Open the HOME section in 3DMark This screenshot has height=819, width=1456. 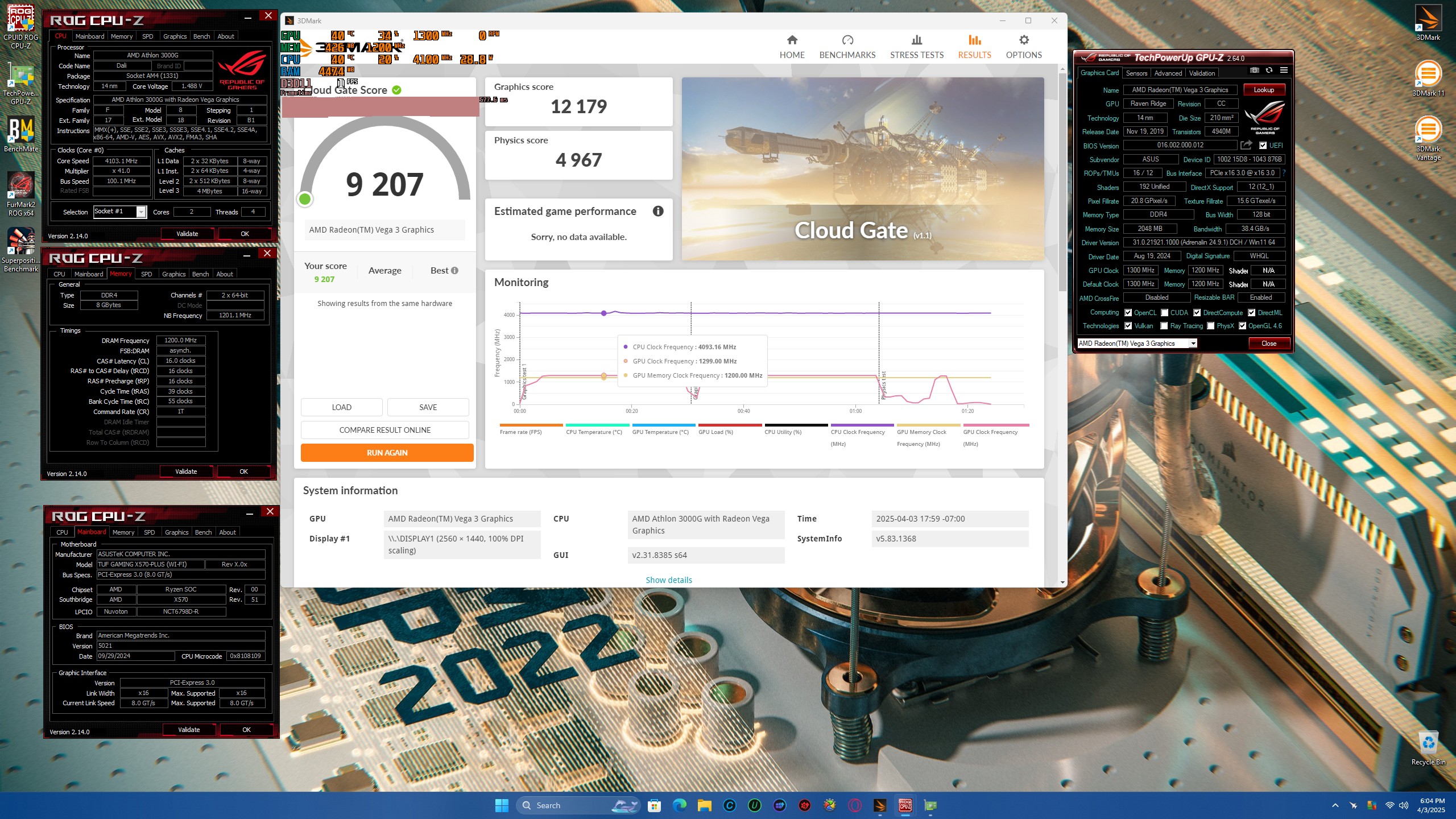[x=792, y=47]
